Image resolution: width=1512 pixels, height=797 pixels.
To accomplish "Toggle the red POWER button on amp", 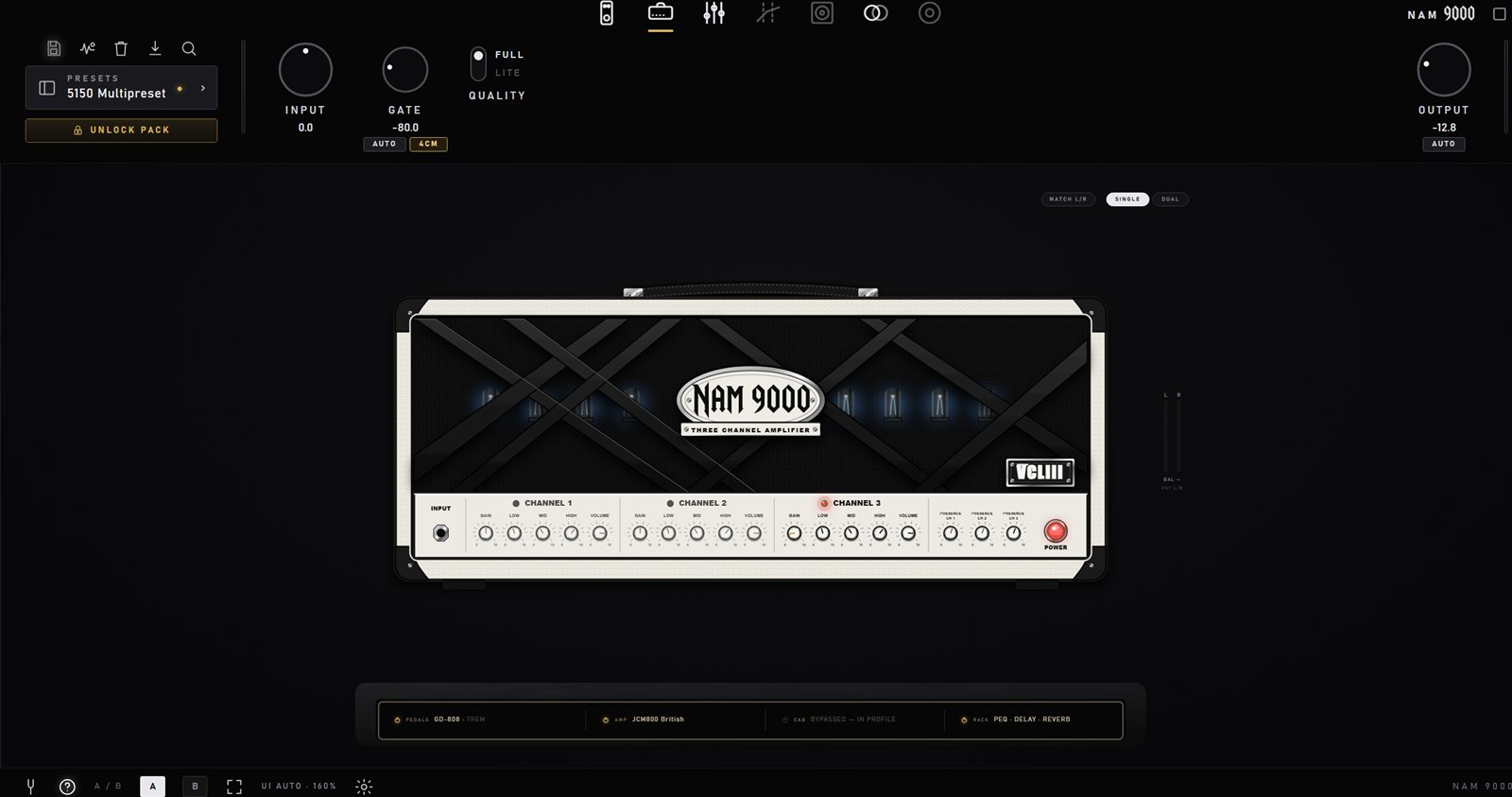I will pyautogui.click(x=1056, y=530).
